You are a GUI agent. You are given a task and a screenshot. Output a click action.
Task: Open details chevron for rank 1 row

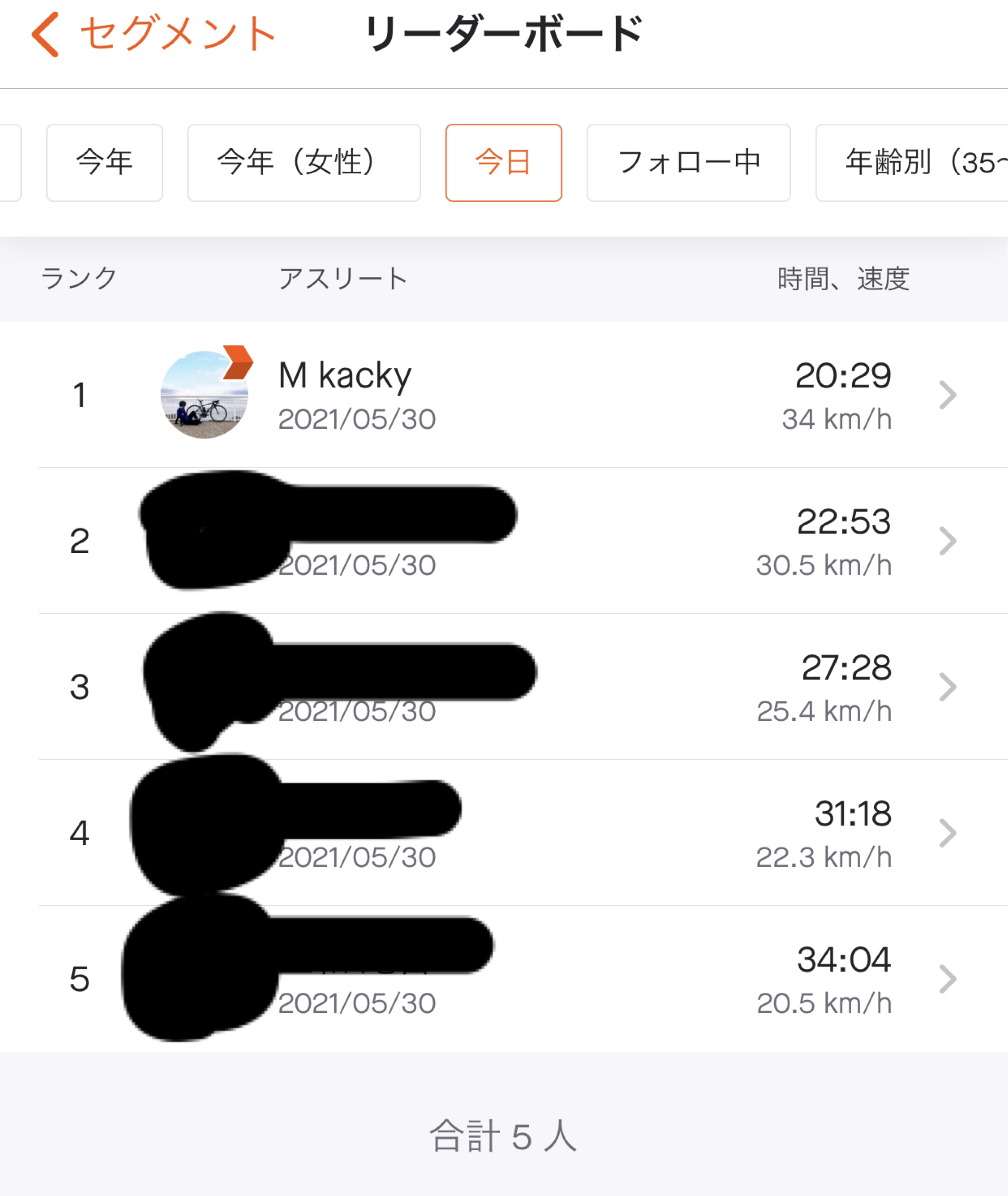(x=947, y=395)
